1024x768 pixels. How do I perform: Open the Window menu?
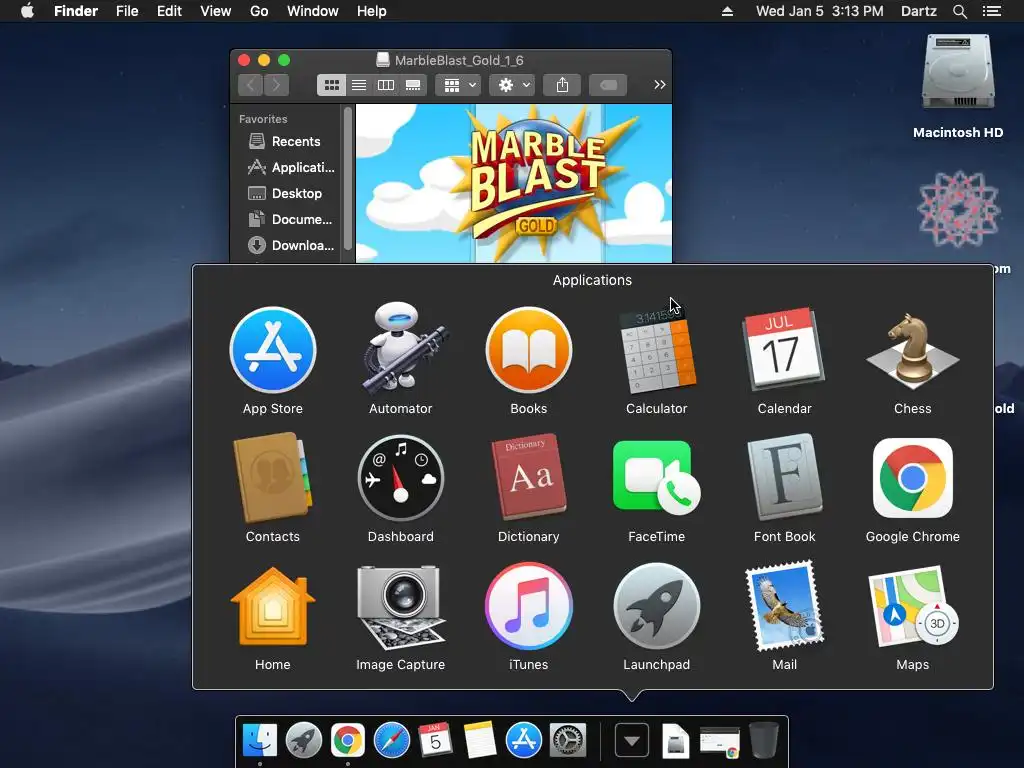(313, 11)
